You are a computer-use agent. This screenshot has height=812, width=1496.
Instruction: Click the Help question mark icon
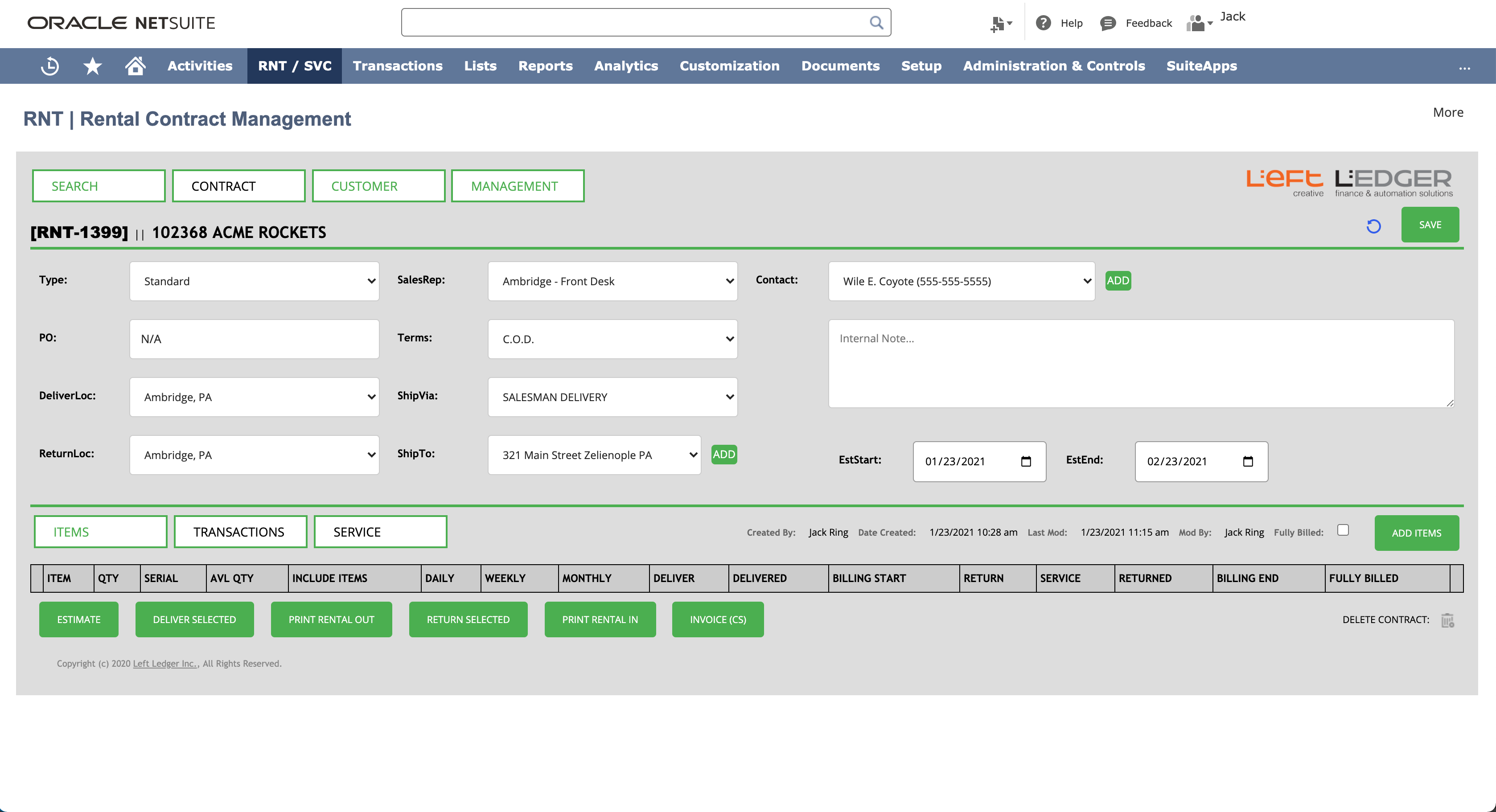tap(1043, 23)
